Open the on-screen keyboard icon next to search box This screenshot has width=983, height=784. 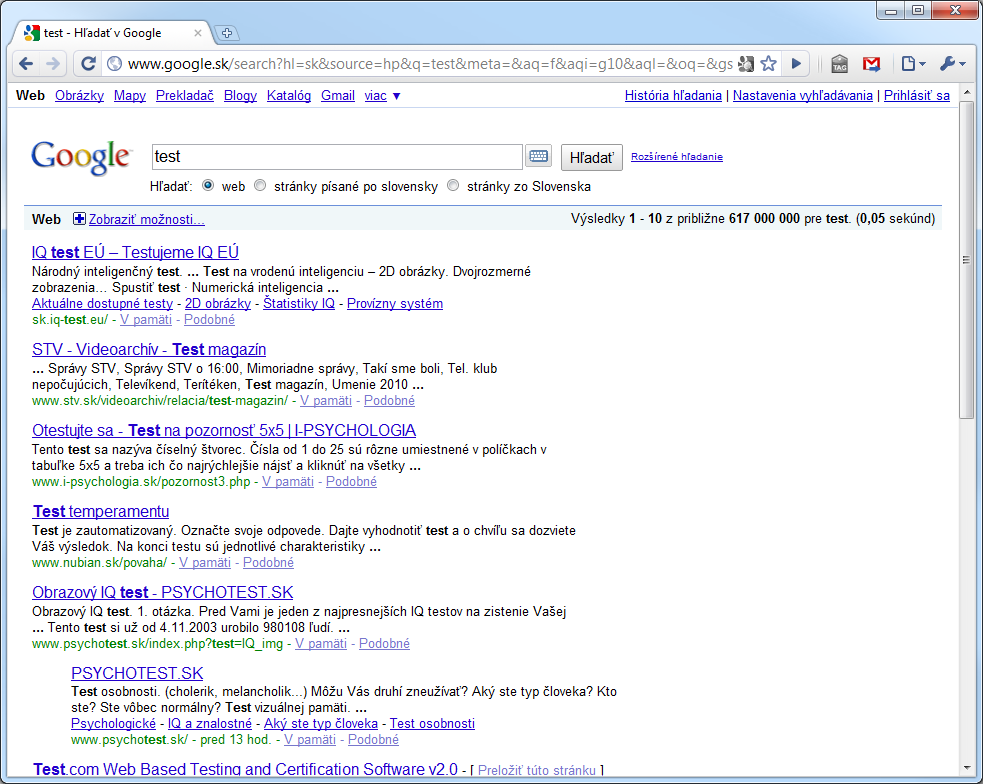(539, 156)
